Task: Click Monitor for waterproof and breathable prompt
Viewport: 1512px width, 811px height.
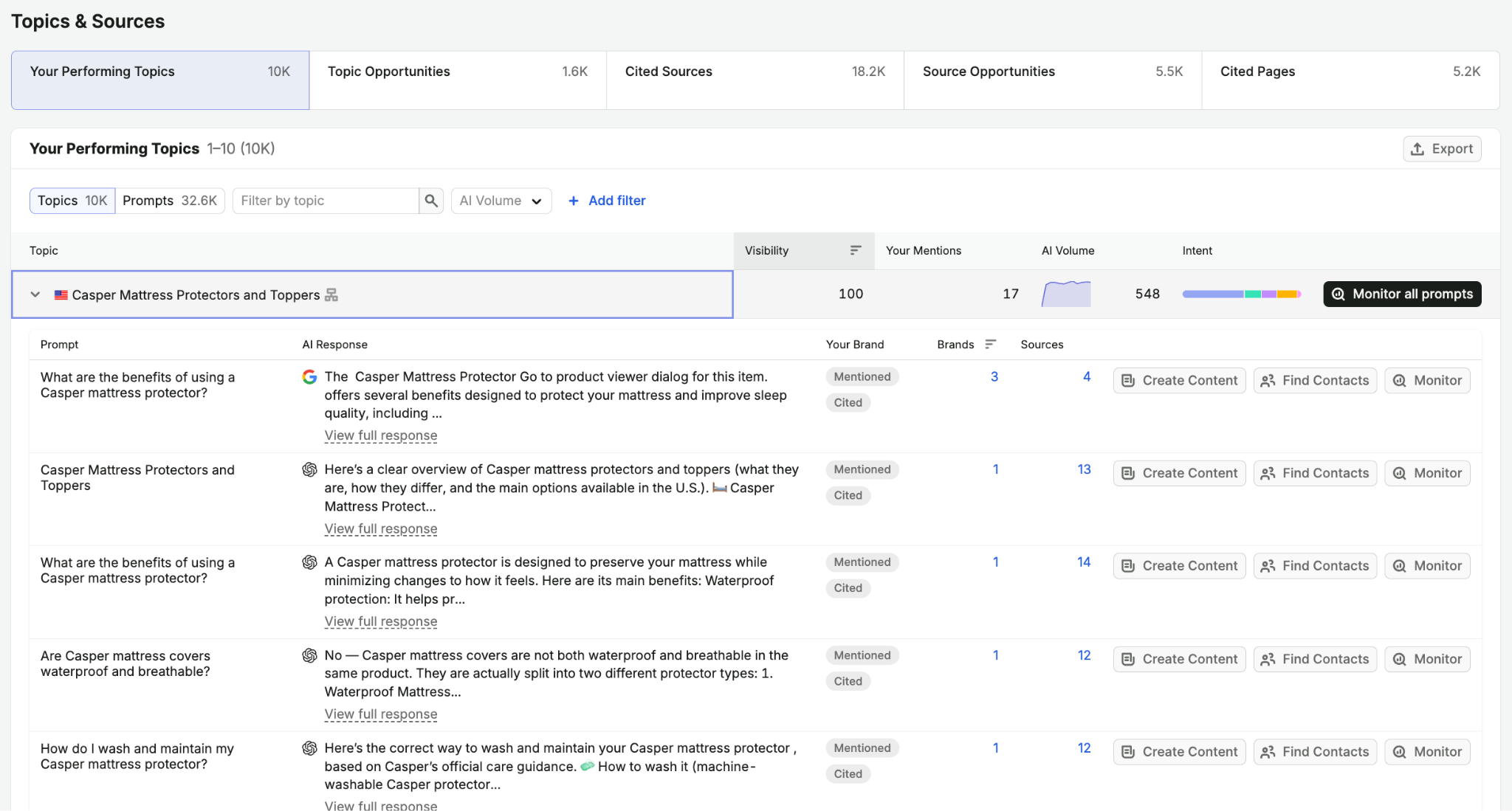Action: tap(1427, 659)
